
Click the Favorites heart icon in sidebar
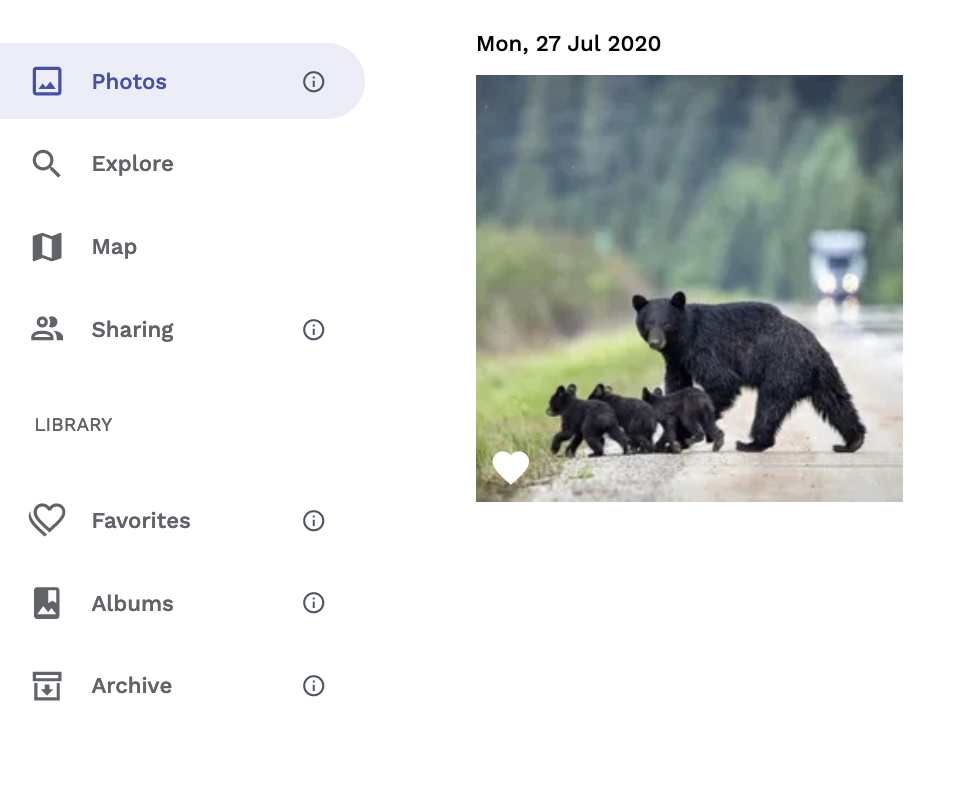(47, 520)
